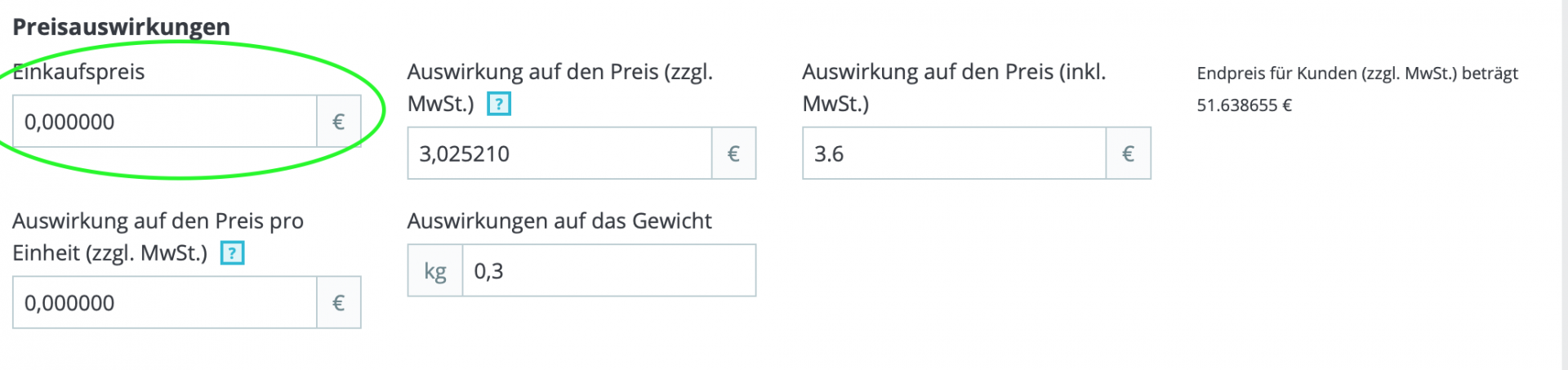Focus the Einkaufspreis input field
Viewport: 1568px width, 370px height.
click(x=165, y=122)
